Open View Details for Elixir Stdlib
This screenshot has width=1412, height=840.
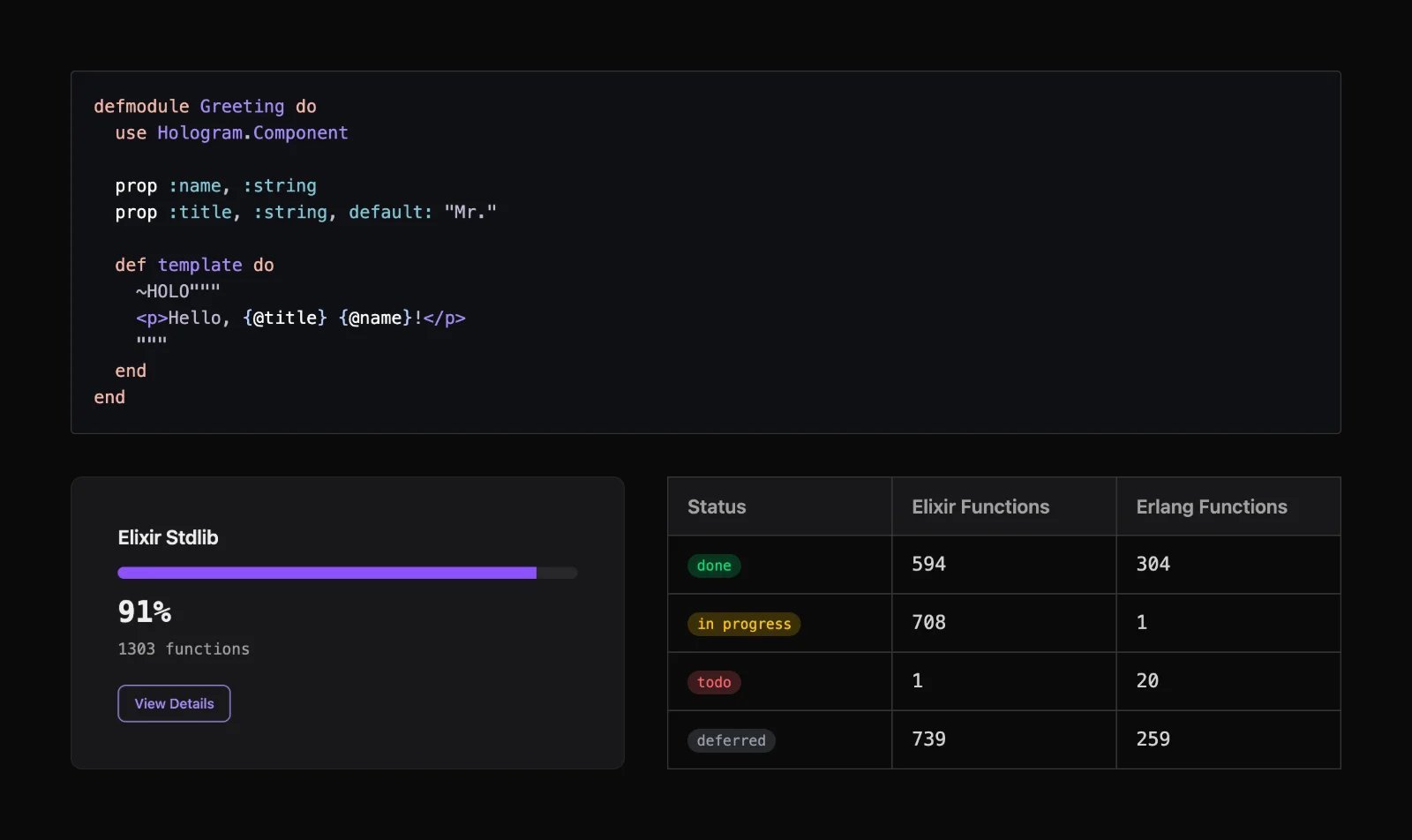(x=174, y=703)
